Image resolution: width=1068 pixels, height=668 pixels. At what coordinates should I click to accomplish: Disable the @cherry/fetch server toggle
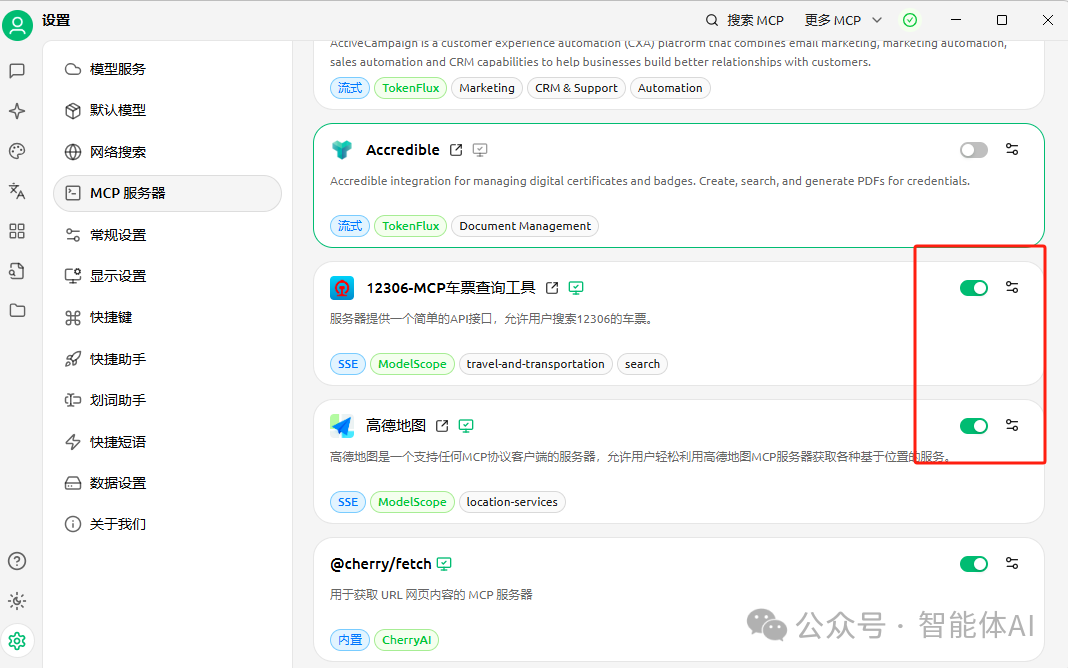click(x=974, y=564)
